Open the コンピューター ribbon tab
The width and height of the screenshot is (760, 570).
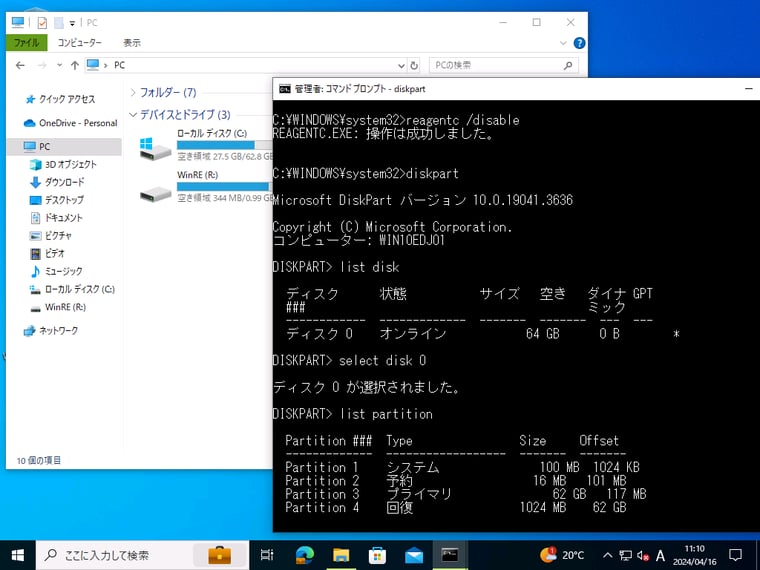click(79, 43)
